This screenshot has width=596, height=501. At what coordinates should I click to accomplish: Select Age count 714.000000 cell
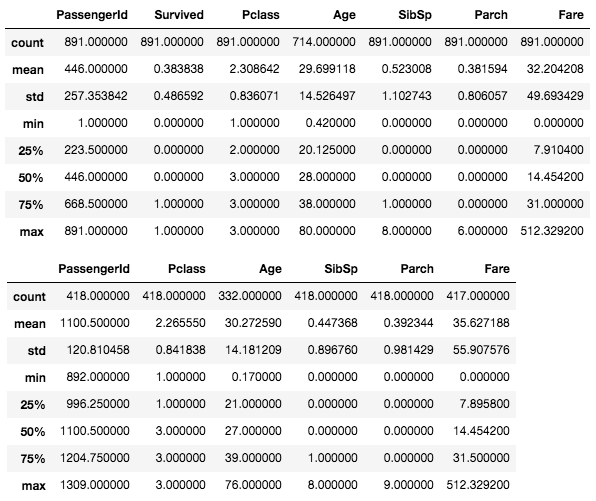[324, 42]
